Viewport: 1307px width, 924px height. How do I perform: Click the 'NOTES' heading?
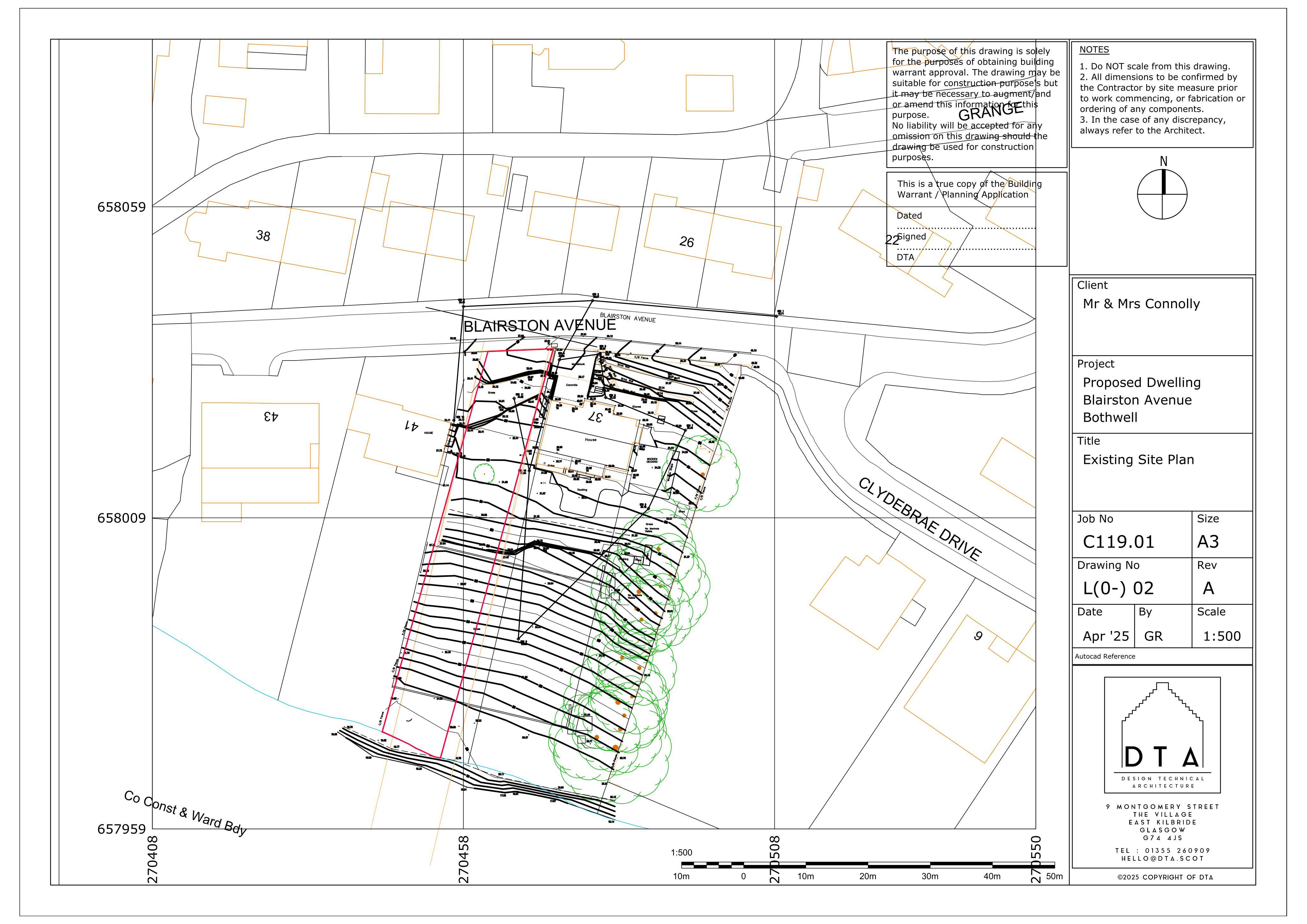click(x=1094, y=49)
